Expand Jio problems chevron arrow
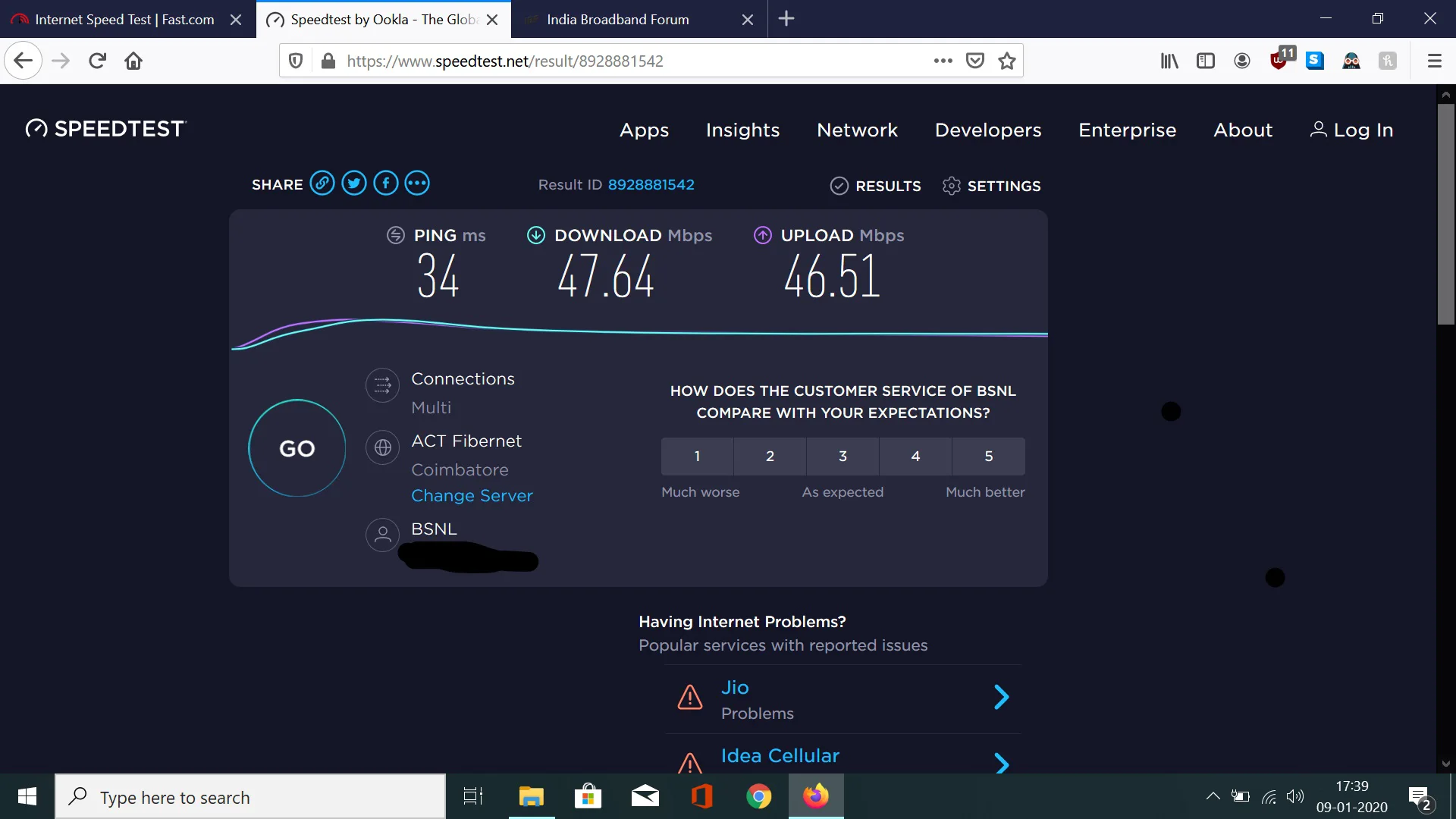The height and width of the screenshot is (819, 1456). (1001, 697)
